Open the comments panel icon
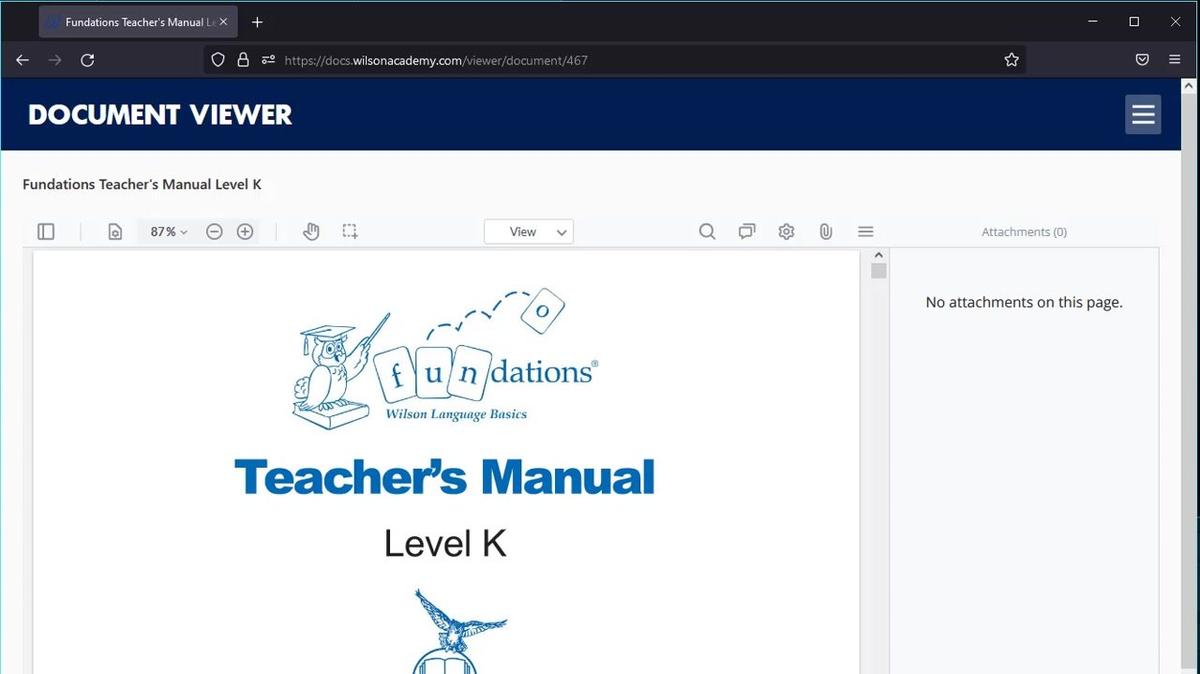Viewport: 1200px width, 674px height. (x=747, y=231)
